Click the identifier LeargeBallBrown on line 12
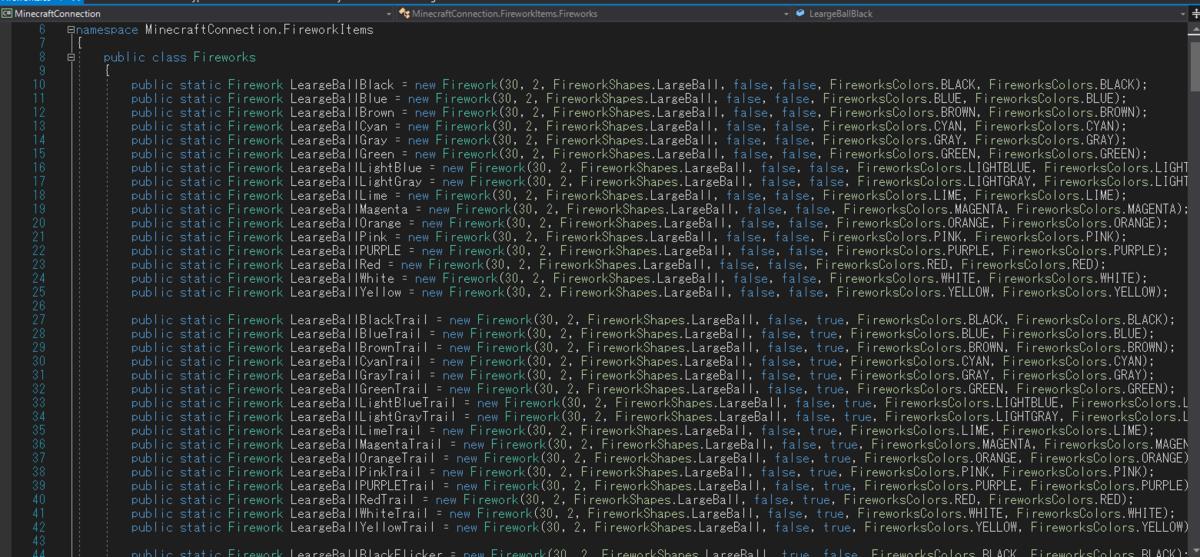Screen dimensions: 1200x557 click(x=342, y=113)
